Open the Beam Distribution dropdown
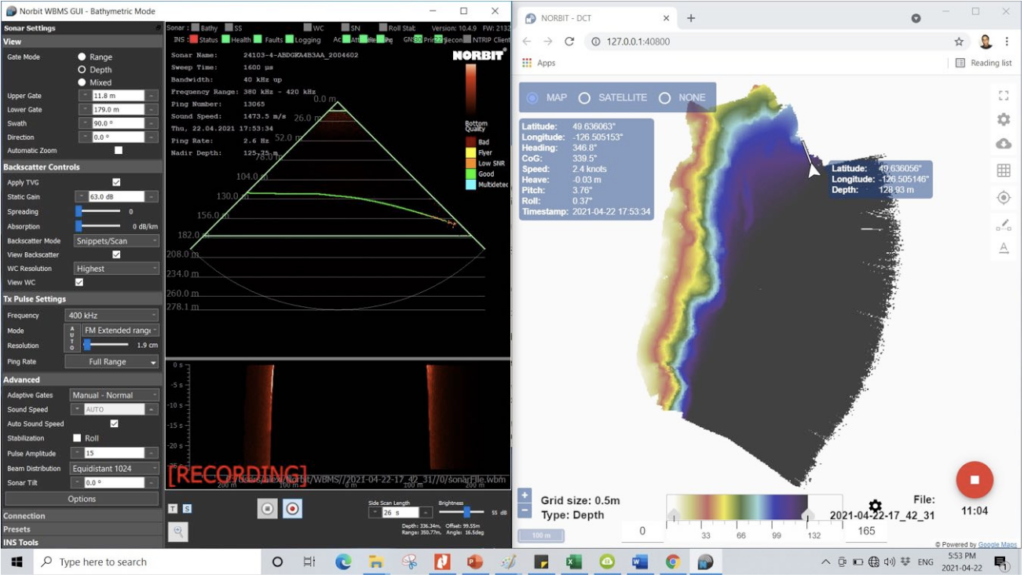 click(x=114, y=468)
